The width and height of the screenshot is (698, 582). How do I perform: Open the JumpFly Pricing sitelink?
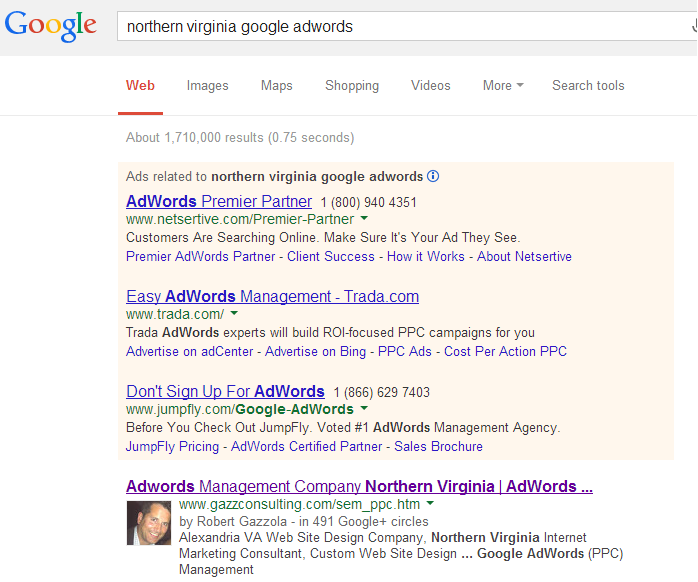(x=172, y=446)
